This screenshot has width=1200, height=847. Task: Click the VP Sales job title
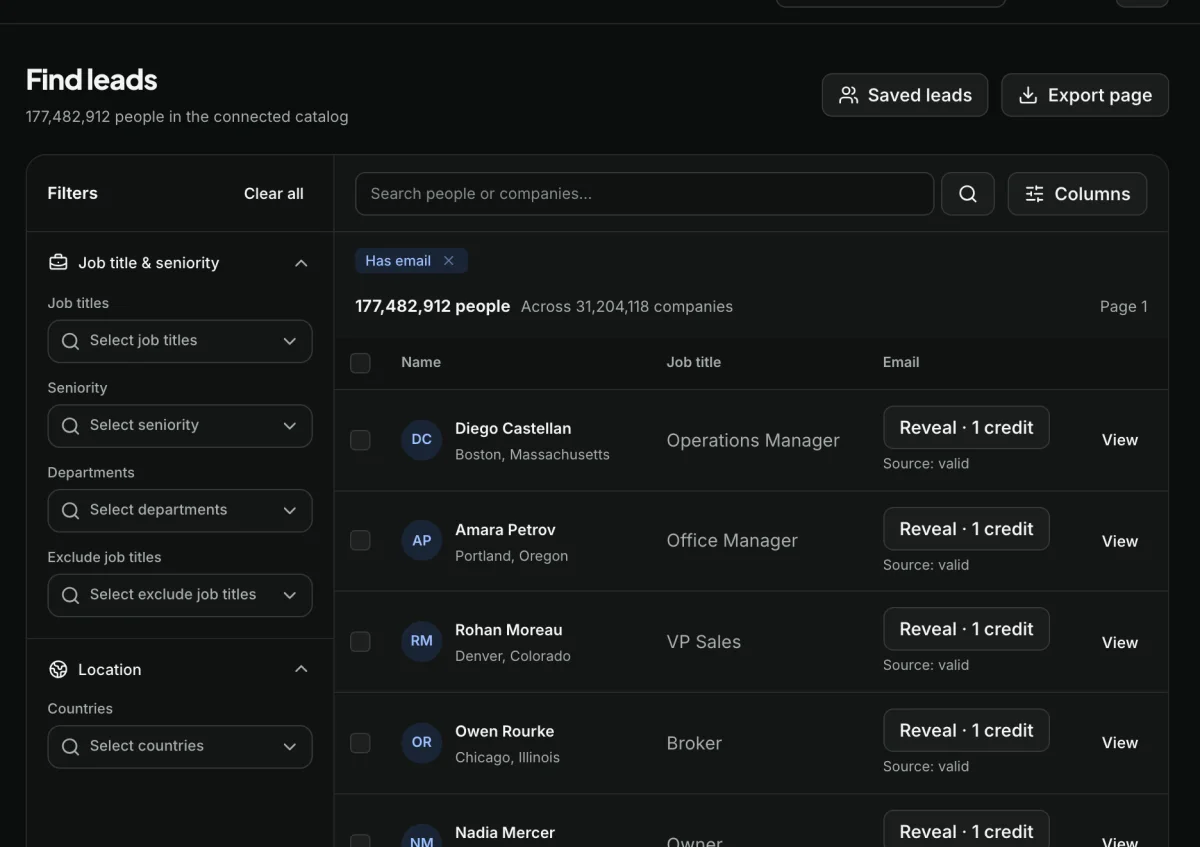coord(704,642)
